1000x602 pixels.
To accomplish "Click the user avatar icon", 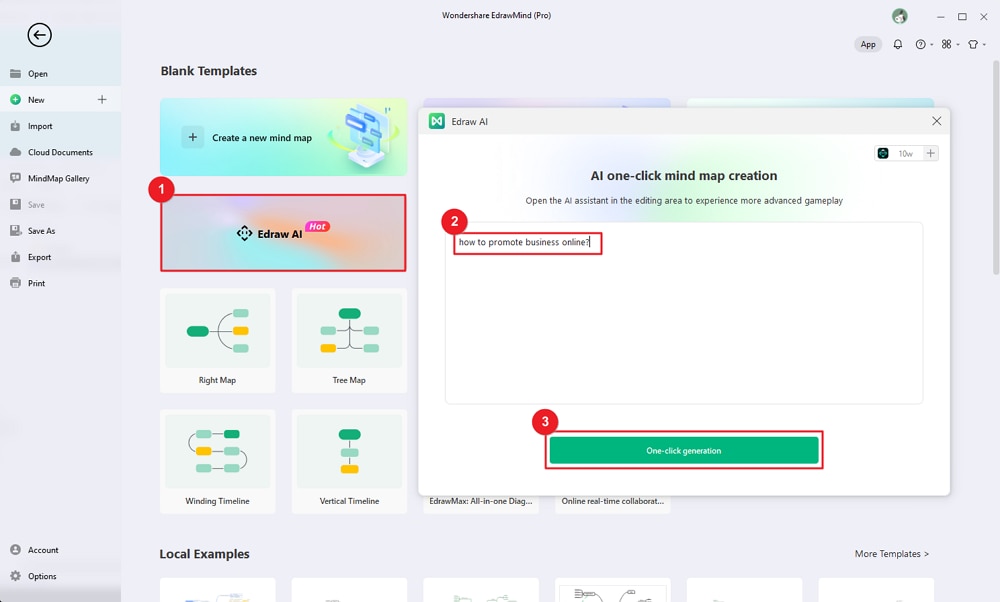I will (899, 17).
